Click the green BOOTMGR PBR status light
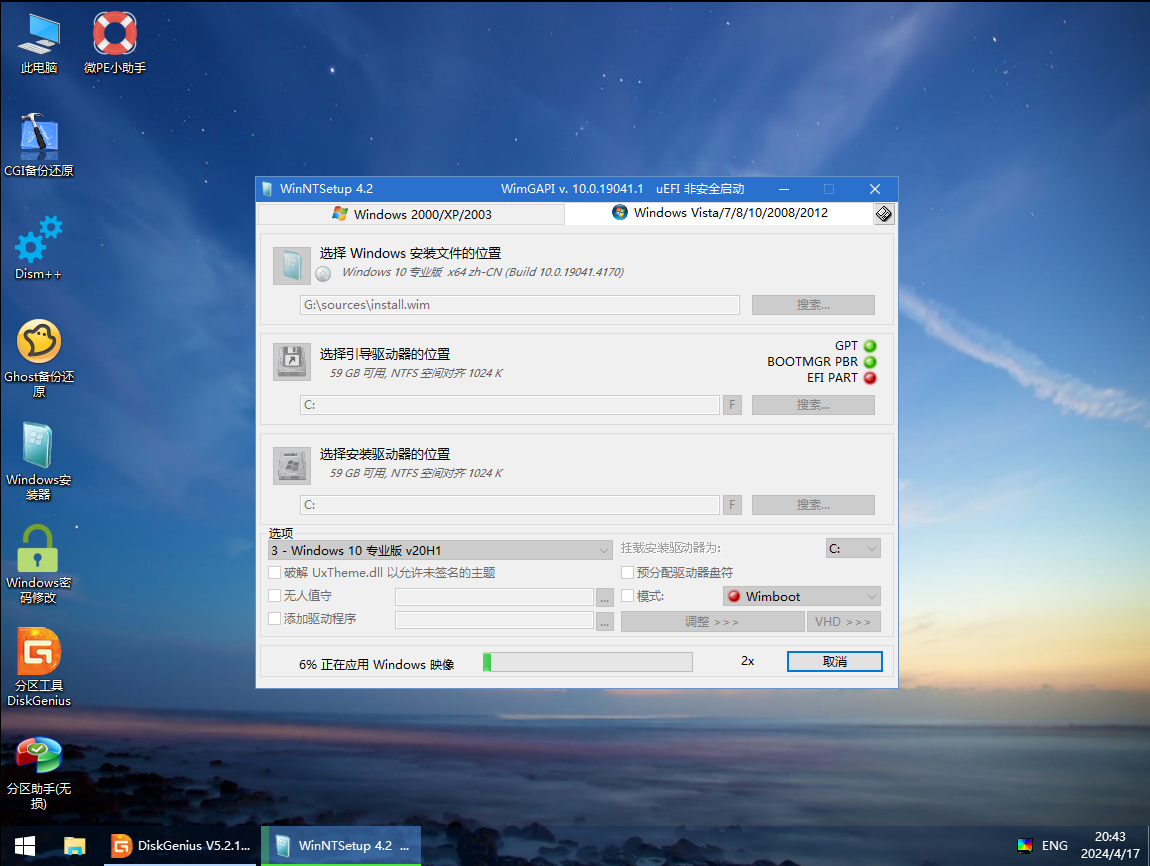 (x=870, y=362)
